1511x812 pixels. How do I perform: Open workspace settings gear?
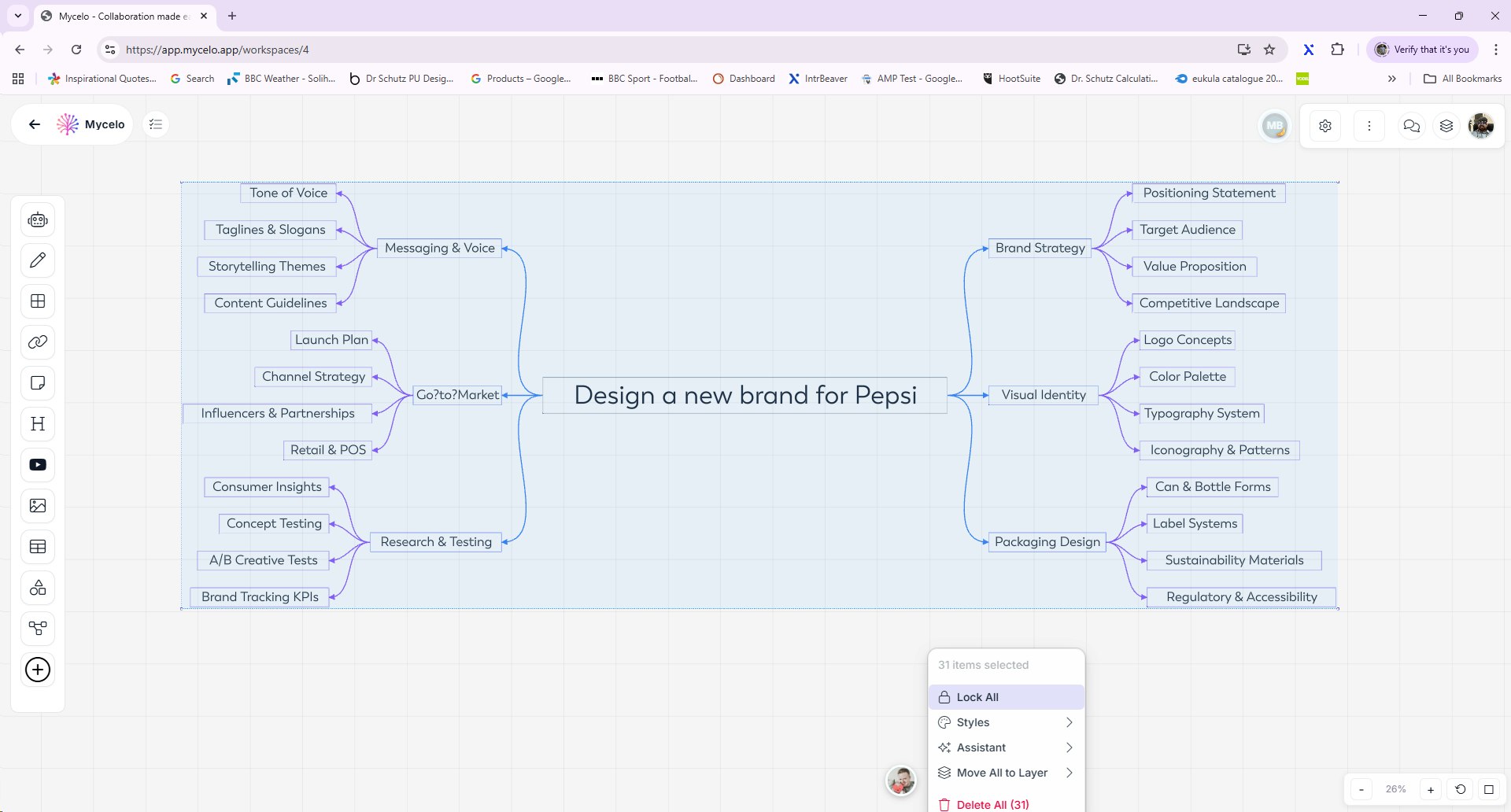pyautogui.click(x=1325, y=125)
